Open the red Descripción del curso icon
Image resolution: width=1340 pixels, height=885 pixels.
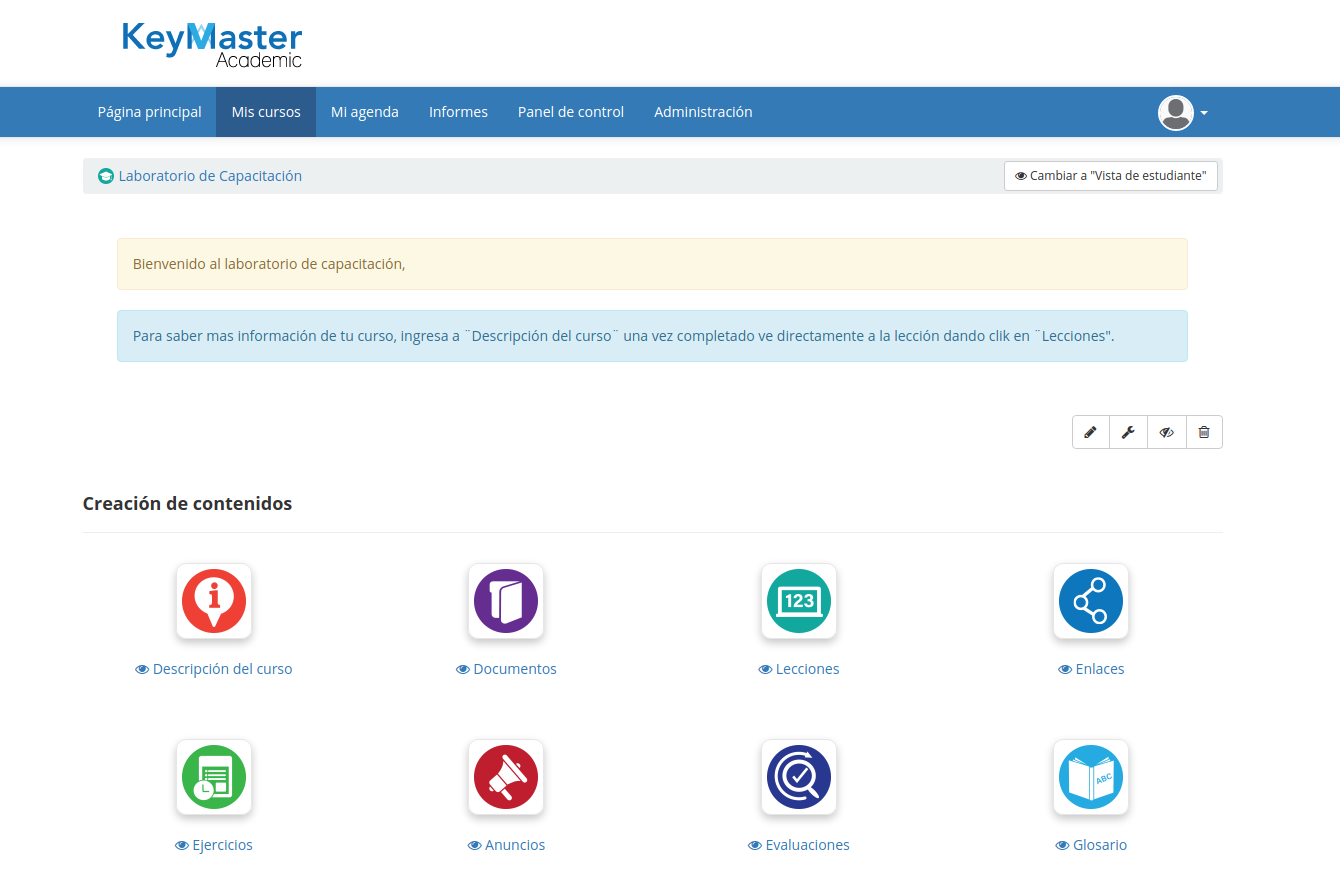click(x=214, y=601)
